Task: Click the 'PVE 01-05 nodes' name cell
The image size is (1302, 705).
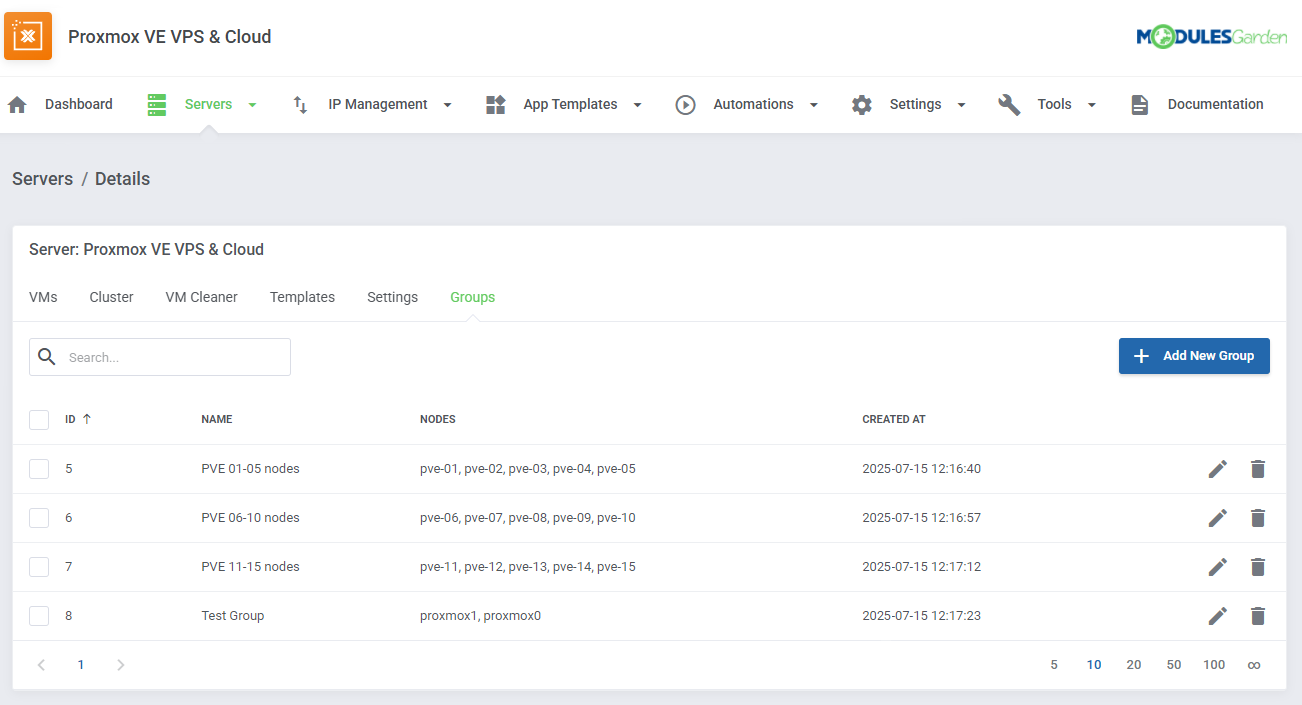Action: 250,469
